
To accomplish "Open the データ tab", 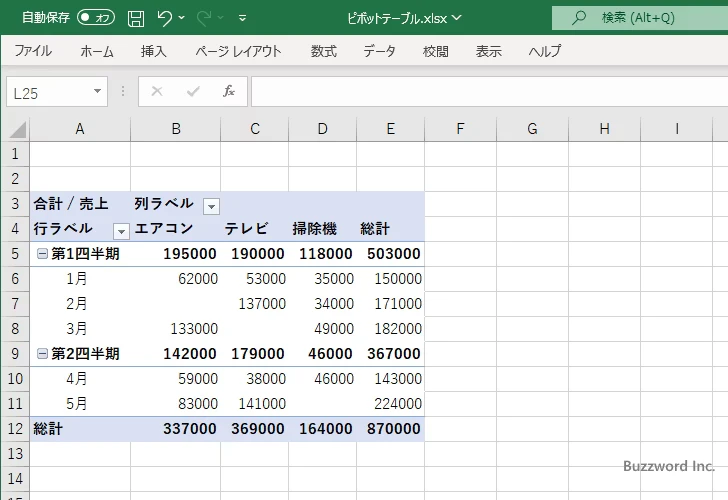I will coord(379,51).
